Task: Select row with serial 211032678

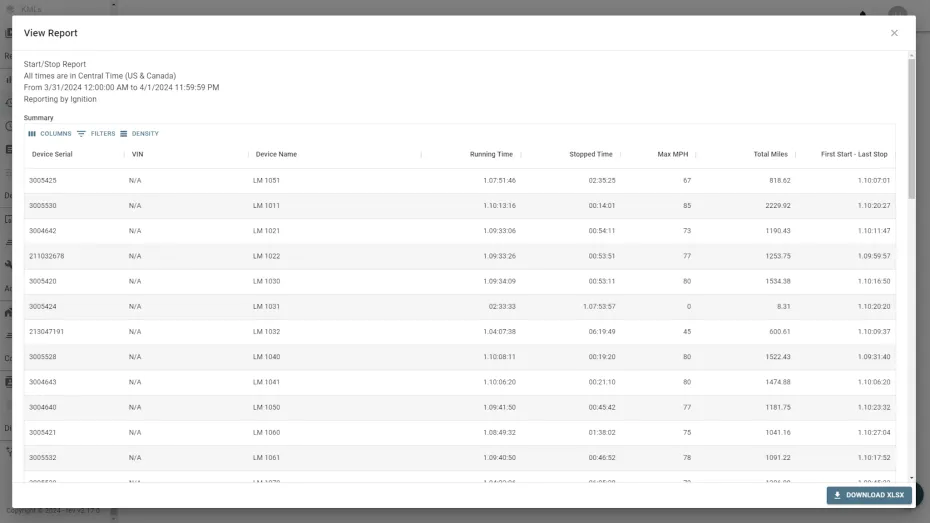Action: 460,256
